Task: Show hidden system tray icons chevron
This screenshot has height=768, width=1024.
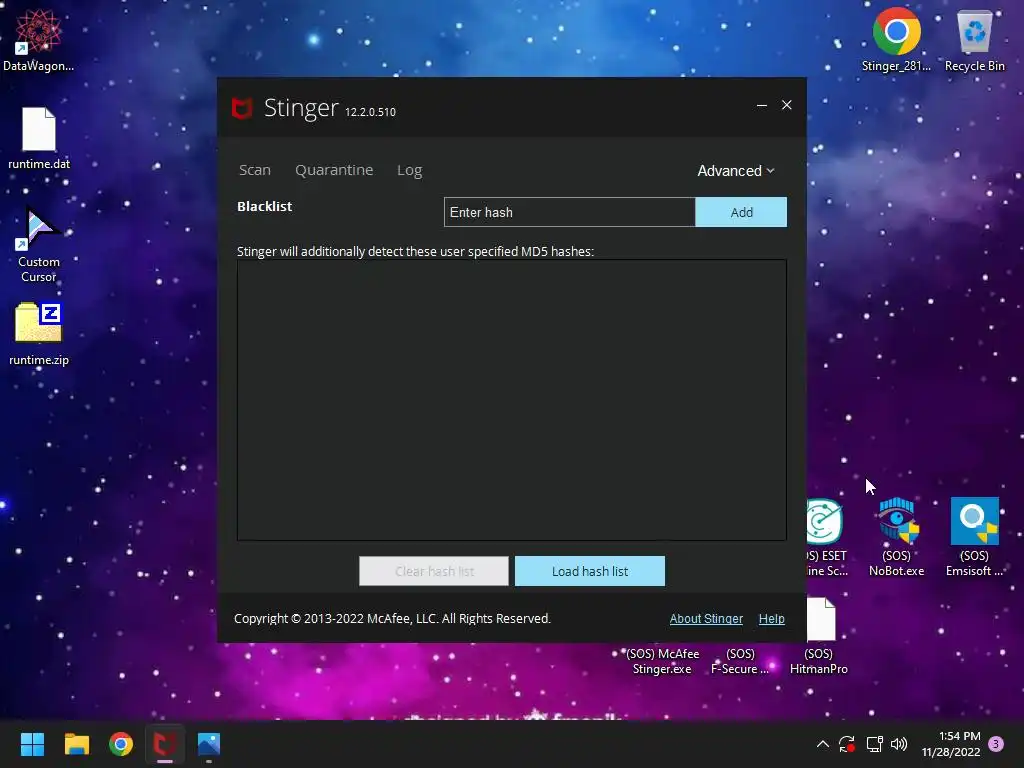Action: [823, 744]
